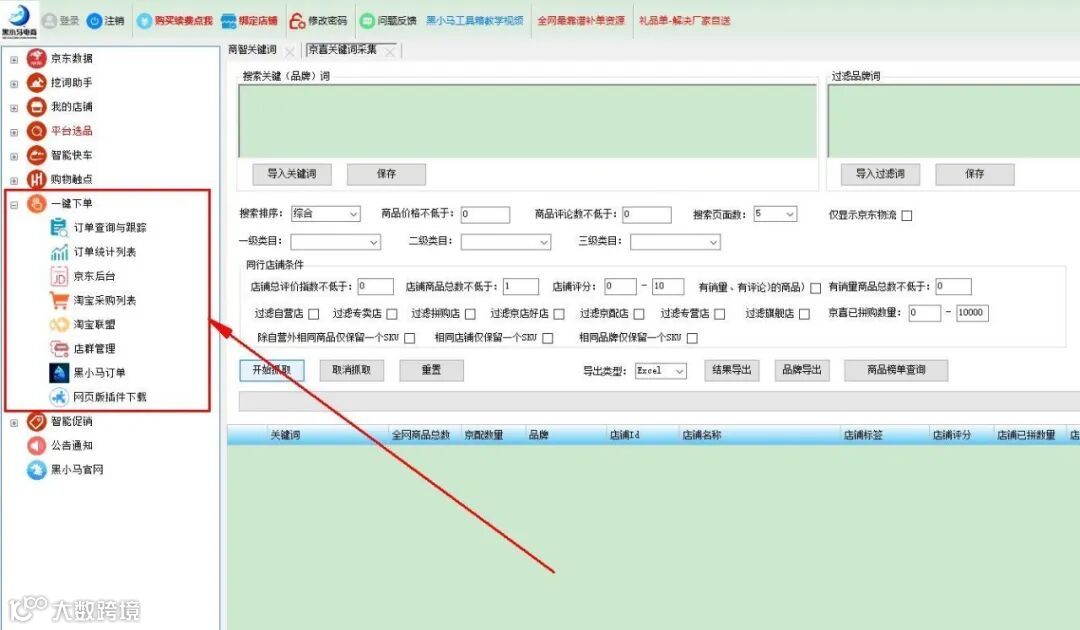
Task: Click the 过滤品牌词 text area
Action: click(953, 121)
